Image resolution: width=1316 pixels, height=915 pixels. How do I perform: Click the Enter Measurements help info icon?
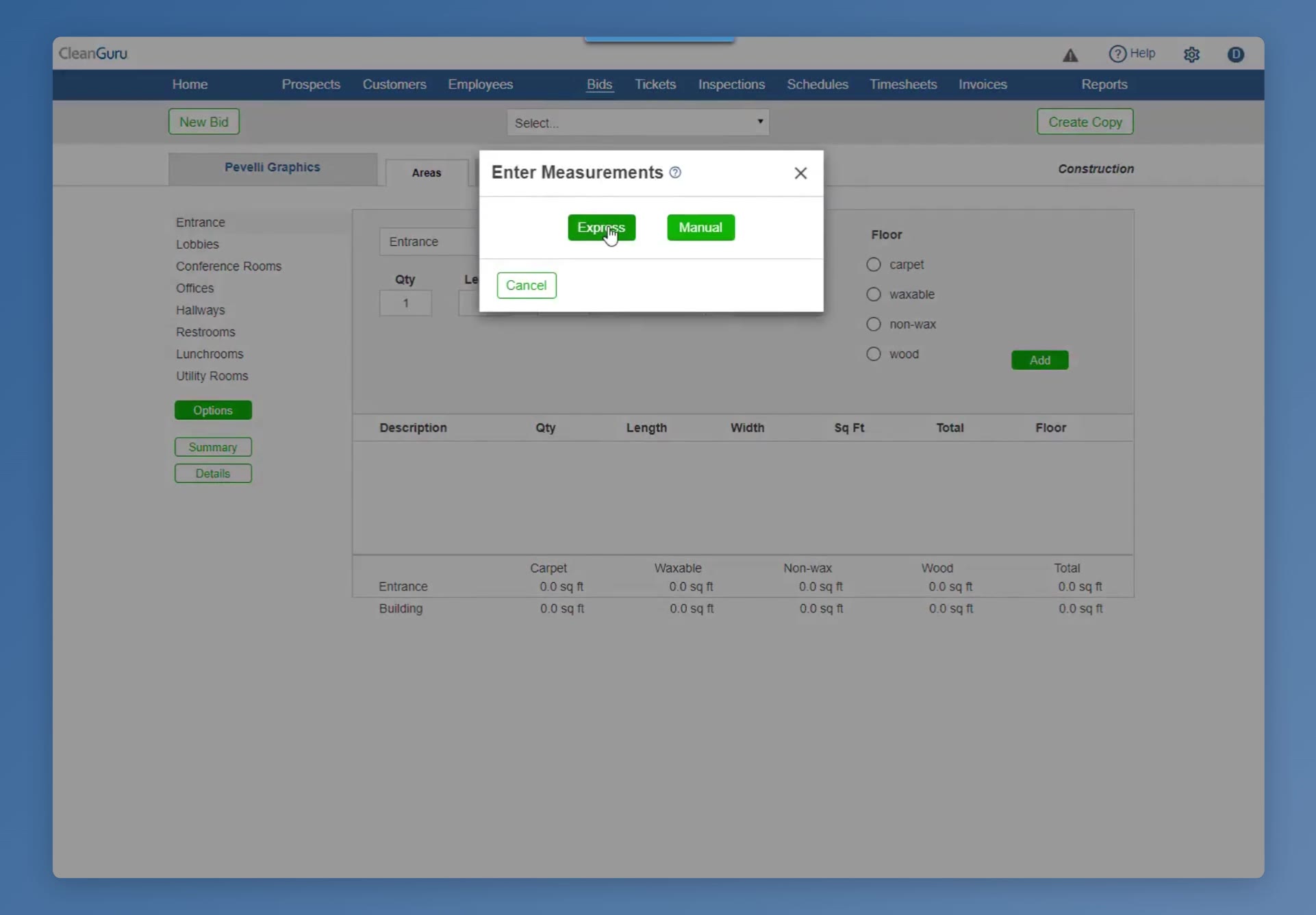point(675,173)
